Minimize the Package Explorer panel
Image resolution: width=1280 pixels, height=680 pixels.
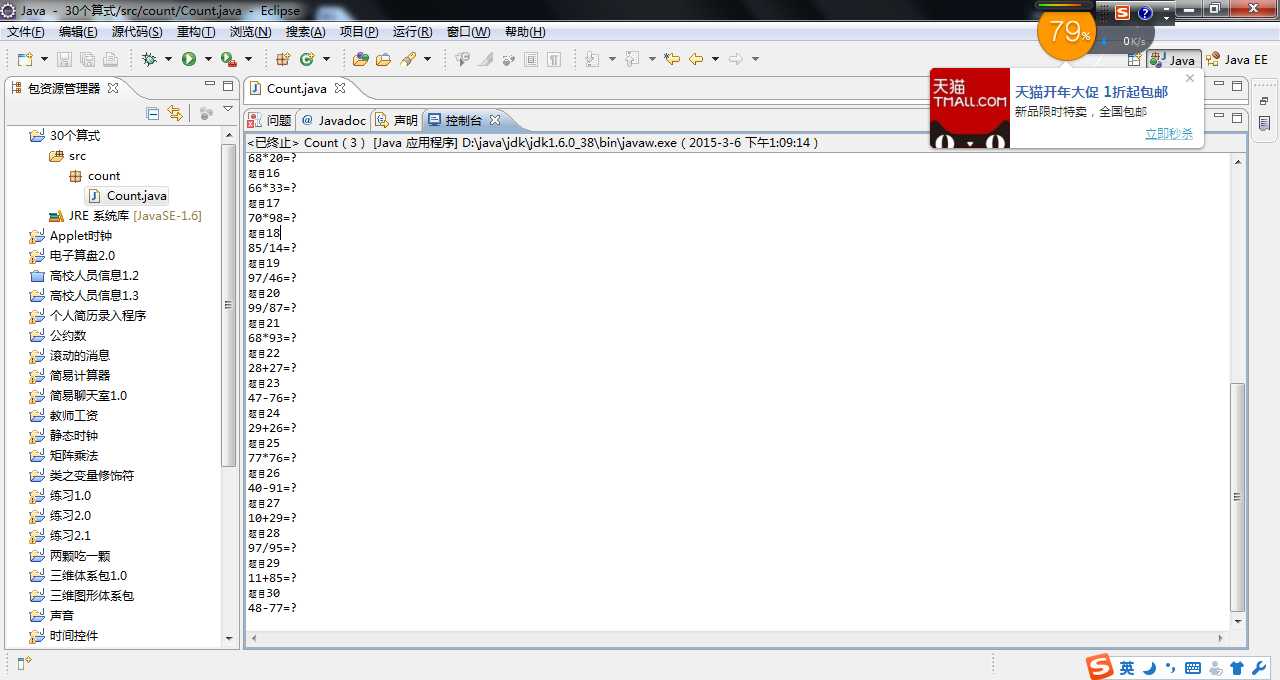(210, 86)
